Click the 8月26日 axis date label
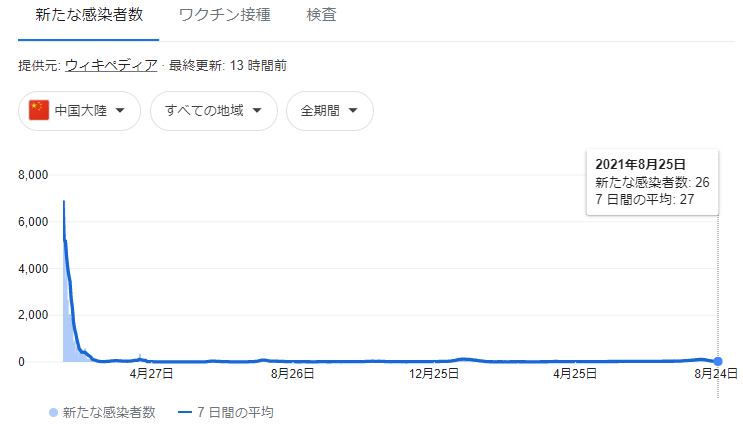This screenshot has width=743, height=426. click(293, 374)
